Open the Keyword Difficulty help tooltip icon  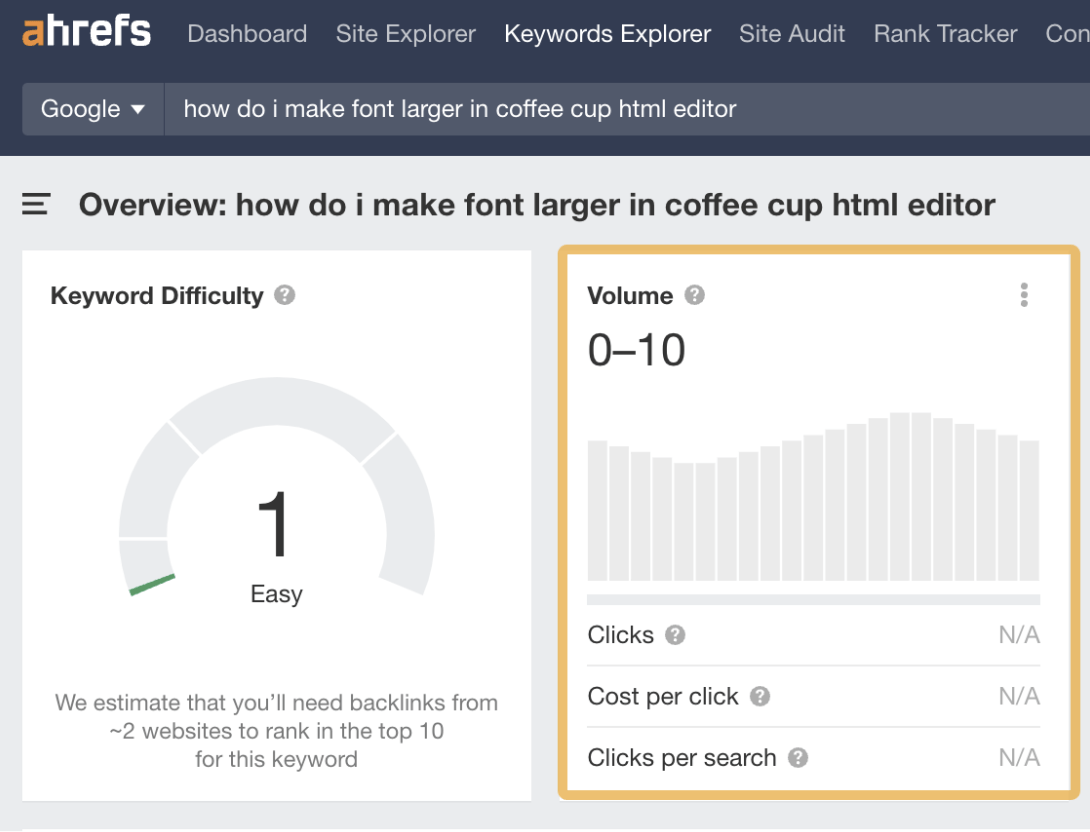click(x=284, y=295)
